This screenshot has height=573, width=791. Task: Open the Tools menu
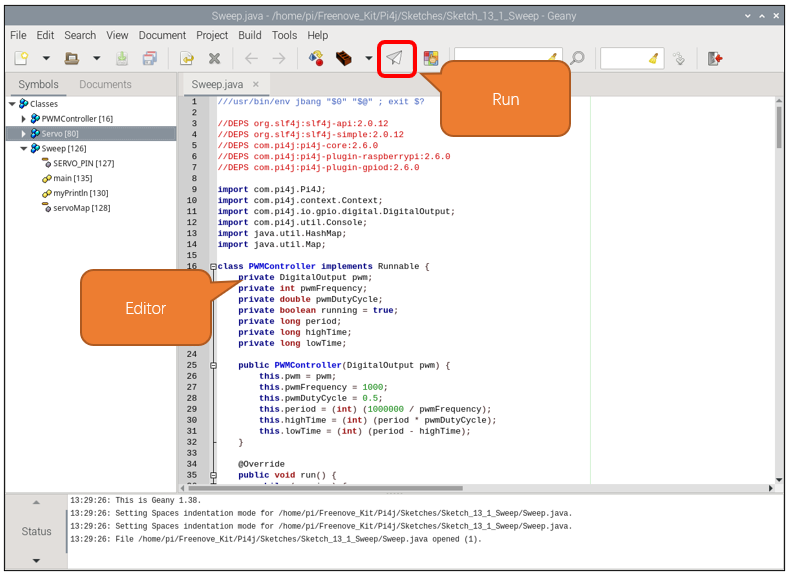(x=285, y=35)
